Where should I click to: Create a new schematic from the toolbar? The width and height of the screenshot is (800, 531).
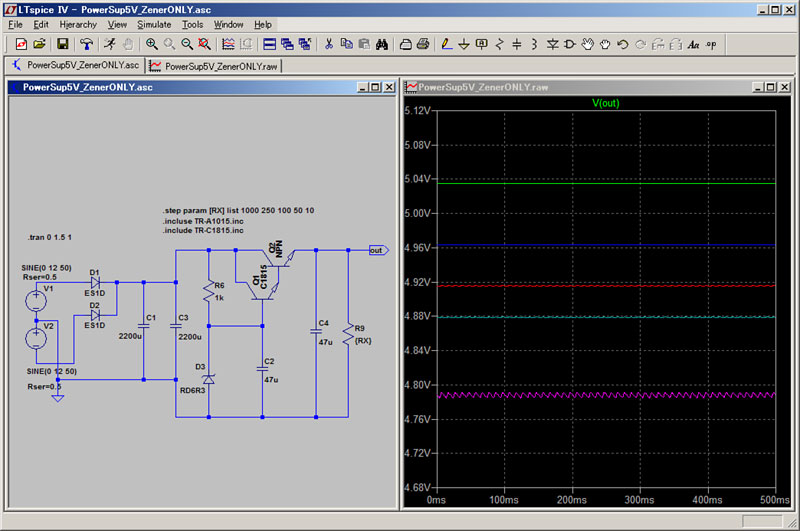click(21, 44)
